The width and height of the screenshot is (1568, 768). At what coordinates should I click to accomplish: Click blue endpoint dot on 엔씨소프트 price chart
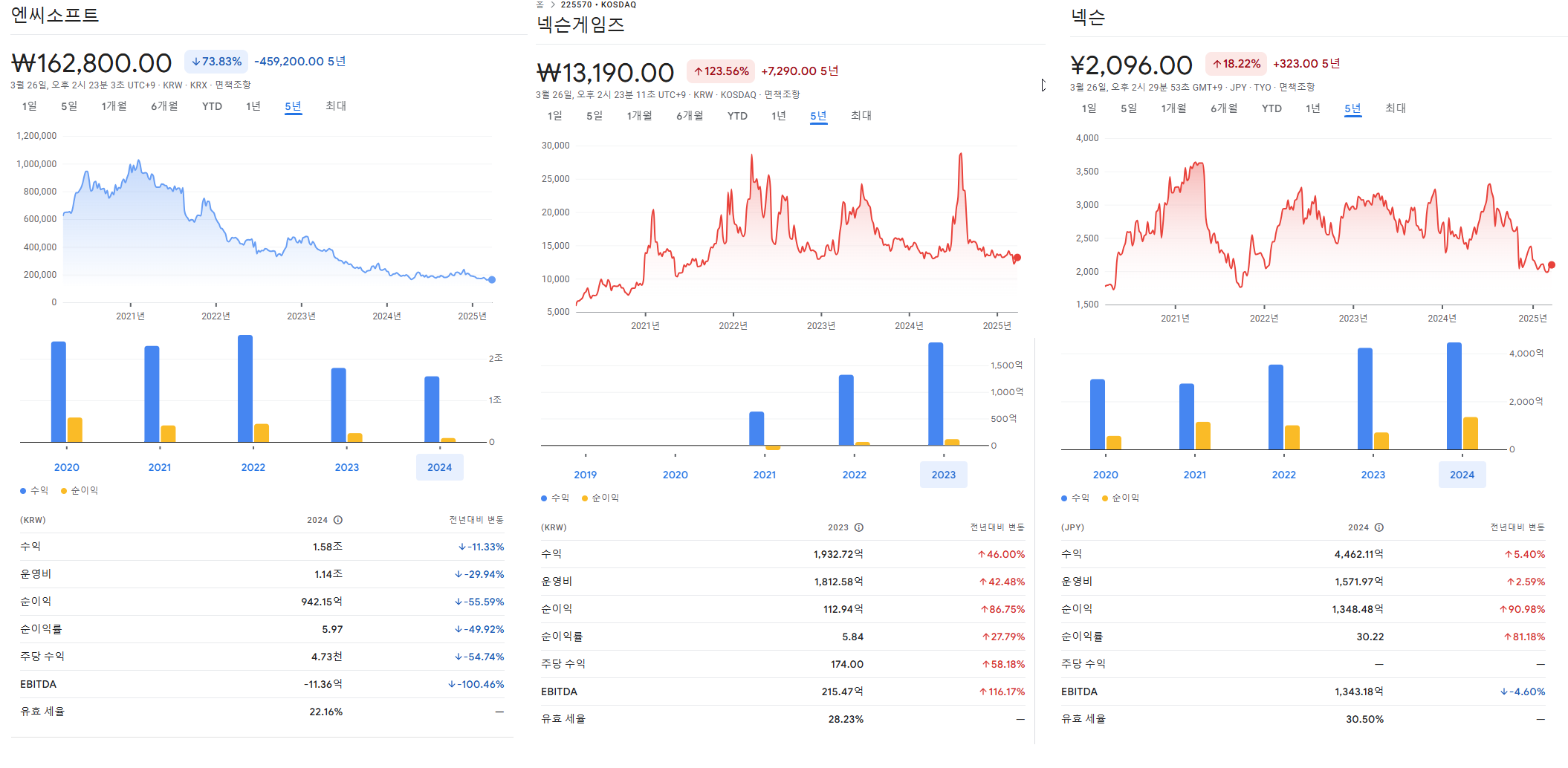tap(492, 280)
